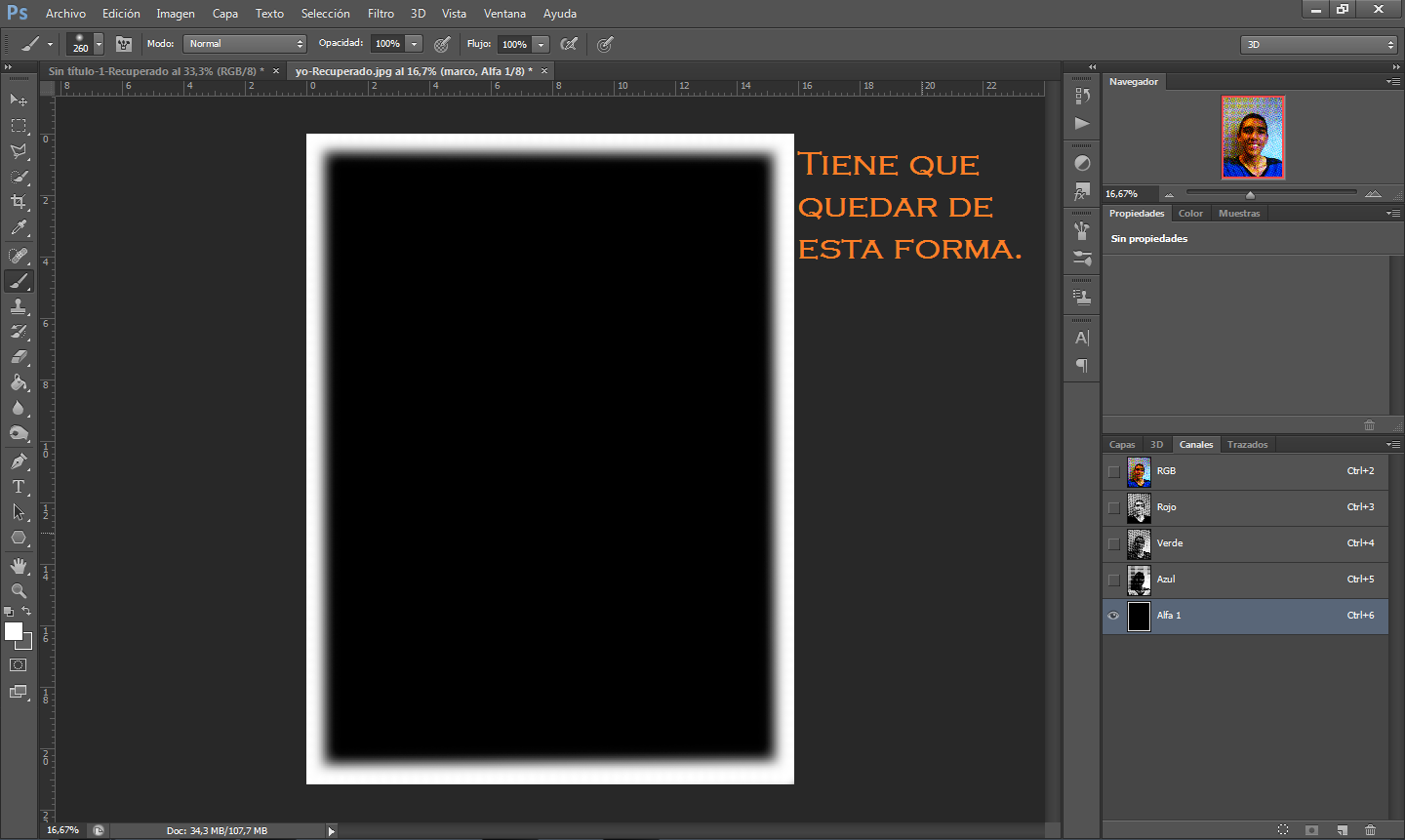Set the background color swatch
Screen dimensions: 1405x840
tap(27, 644)
